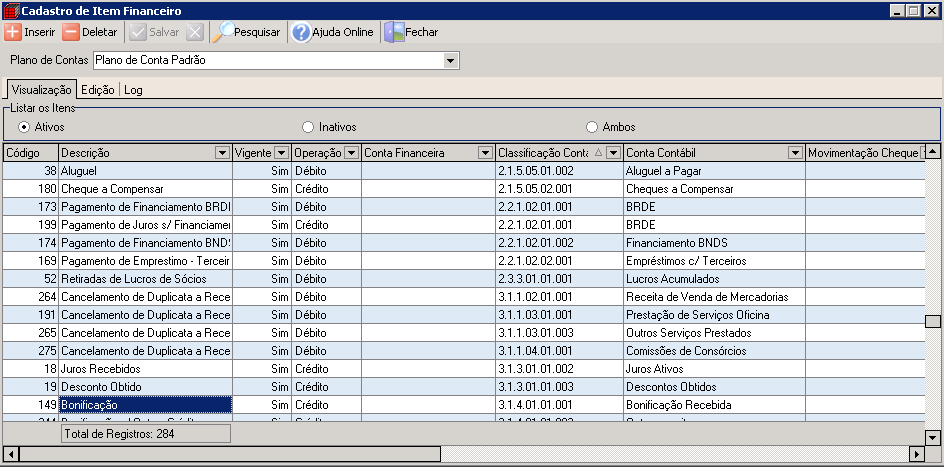Click Comissões de Consórcios cell
Screen dimensions: 944x467
tap(715, 350)
